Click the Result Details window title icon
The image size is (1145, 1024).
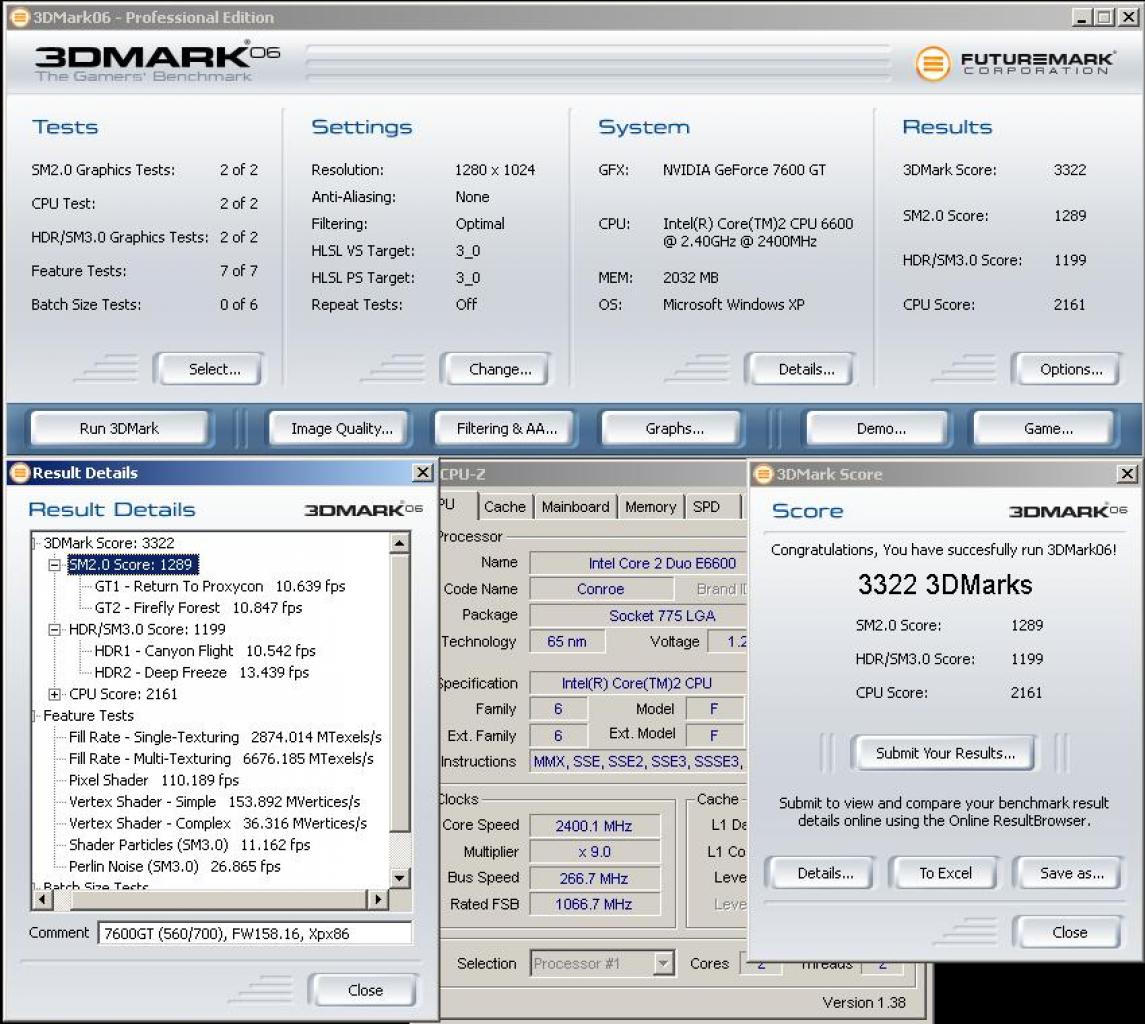pyautogui.click(x=20, y=473)
